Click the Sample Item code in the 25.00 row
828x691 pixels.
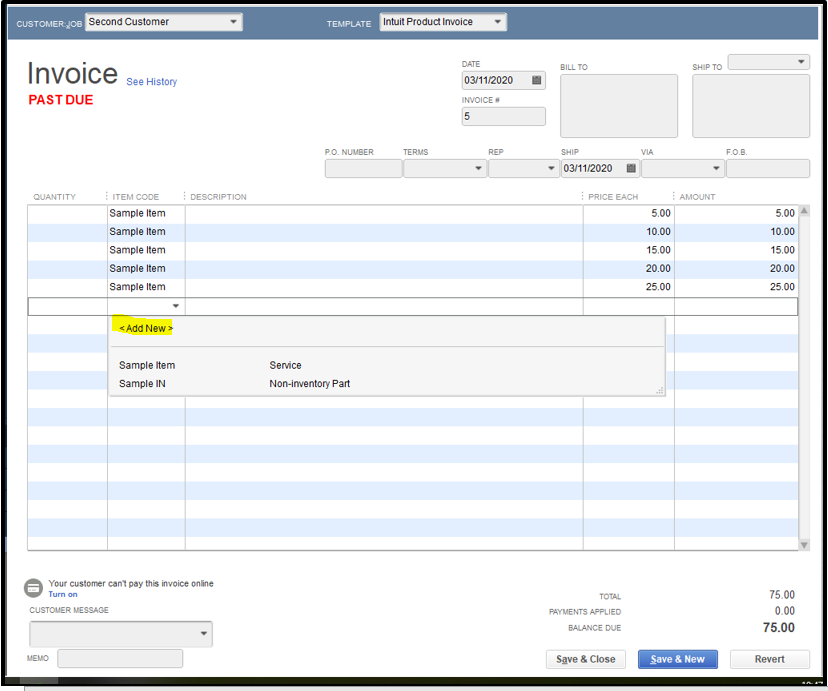coord(146,287)
